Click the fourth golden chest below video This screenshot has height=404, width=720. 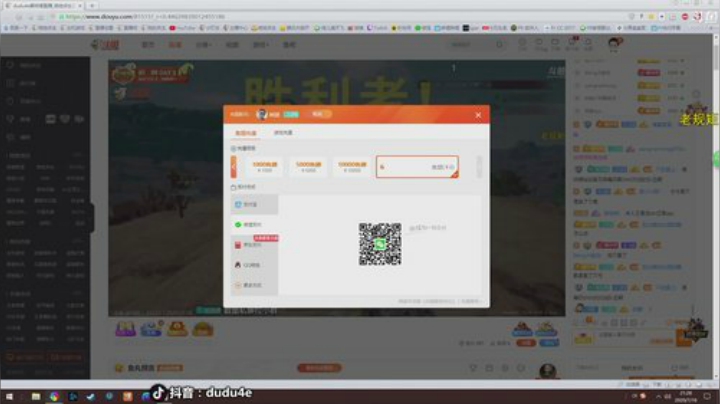202,329
